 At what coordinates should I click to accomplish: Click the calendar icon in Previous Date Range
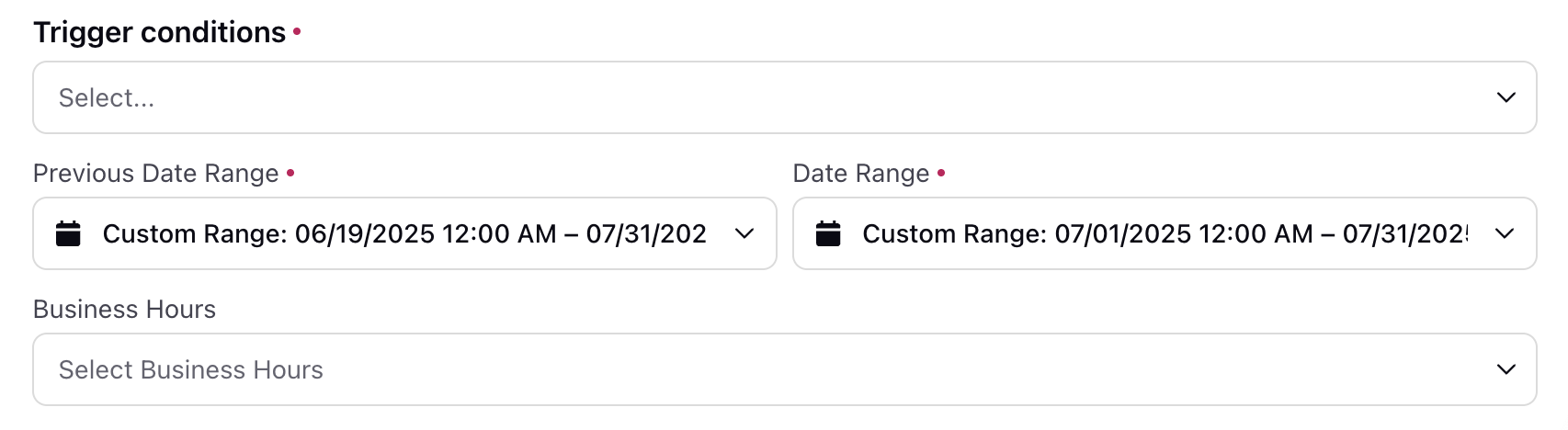click(68, 233)
